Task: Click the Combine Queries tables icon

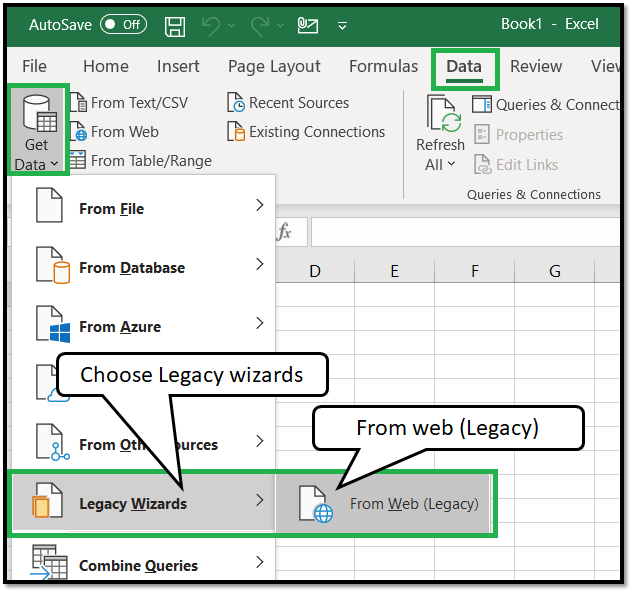Action: 49,562
